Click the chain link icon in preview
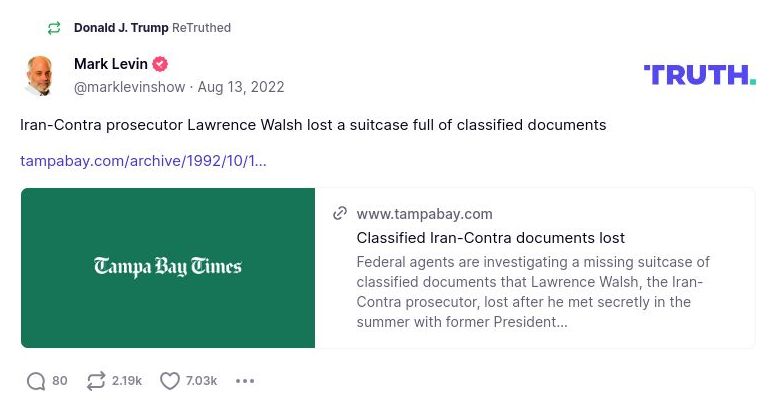This screenshot has height=411, width=777. (x=340, y=214)
